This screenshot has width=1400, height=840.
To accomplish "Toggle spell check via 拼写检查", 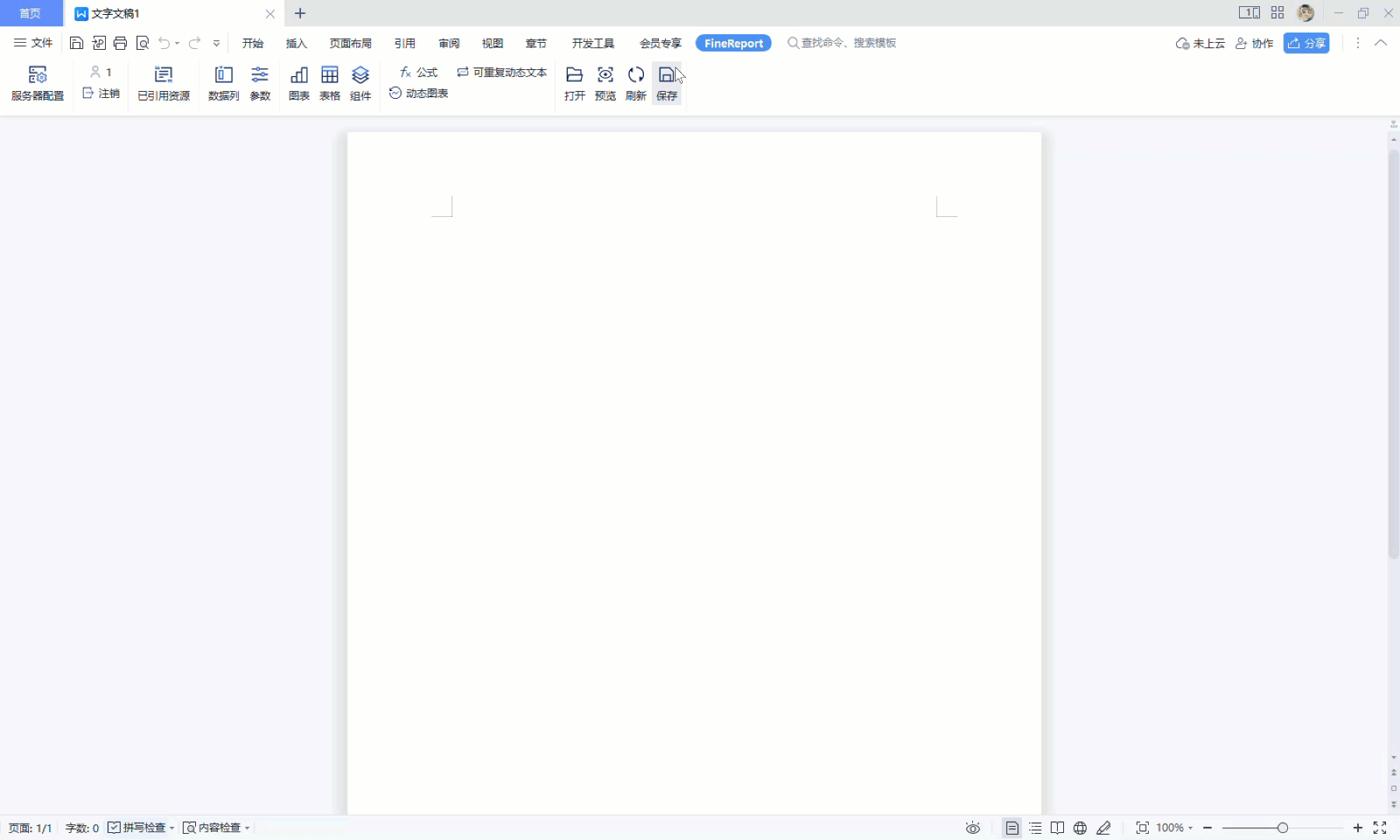I will (x=142, y=828).
